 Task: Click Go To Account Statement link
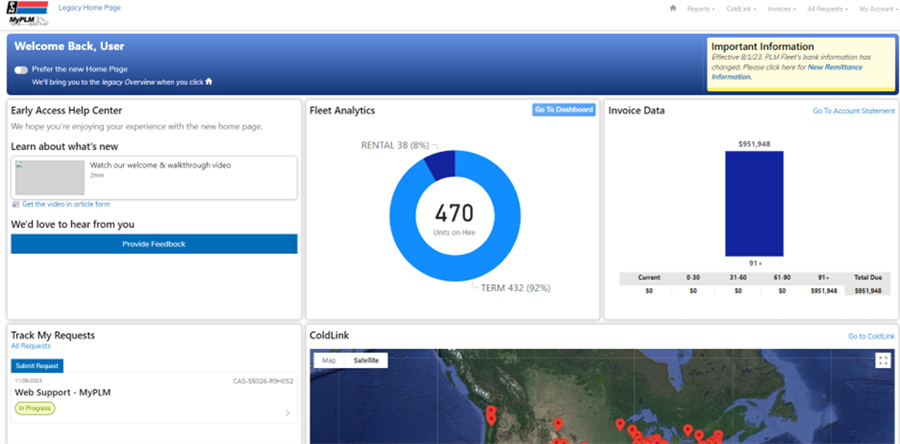tap(853, 111)
